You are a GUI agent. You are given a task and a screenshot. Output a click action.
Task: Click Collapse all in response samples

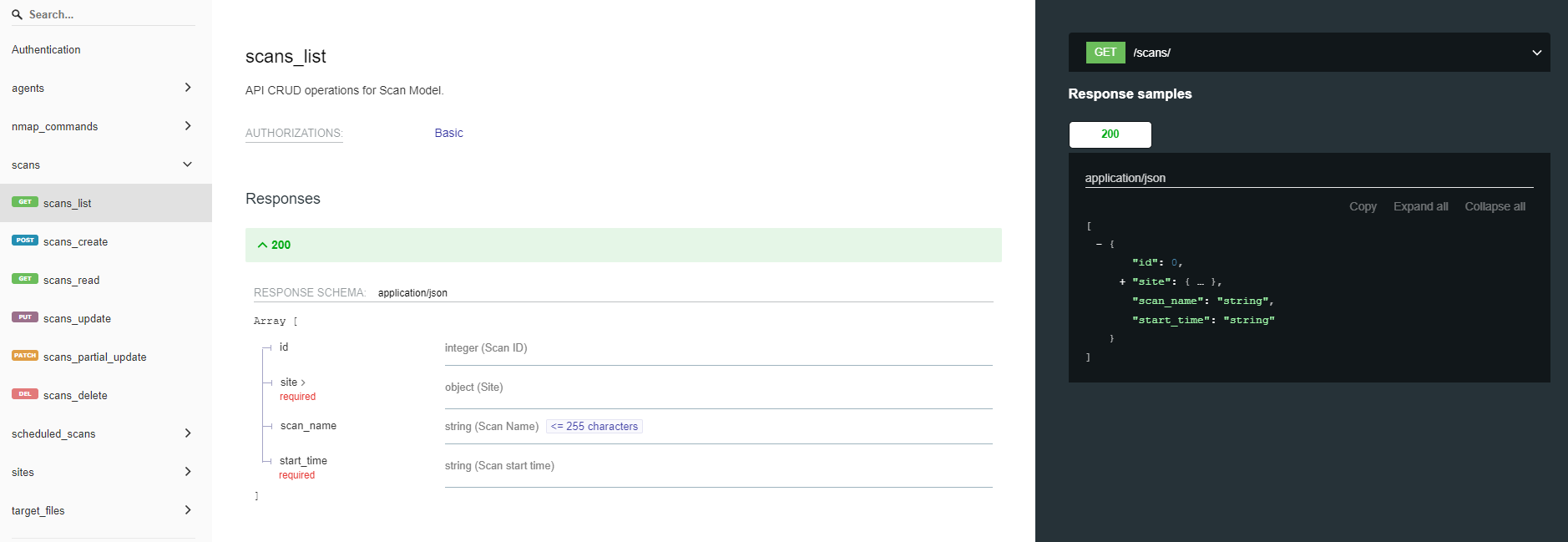coord(1495,206)
